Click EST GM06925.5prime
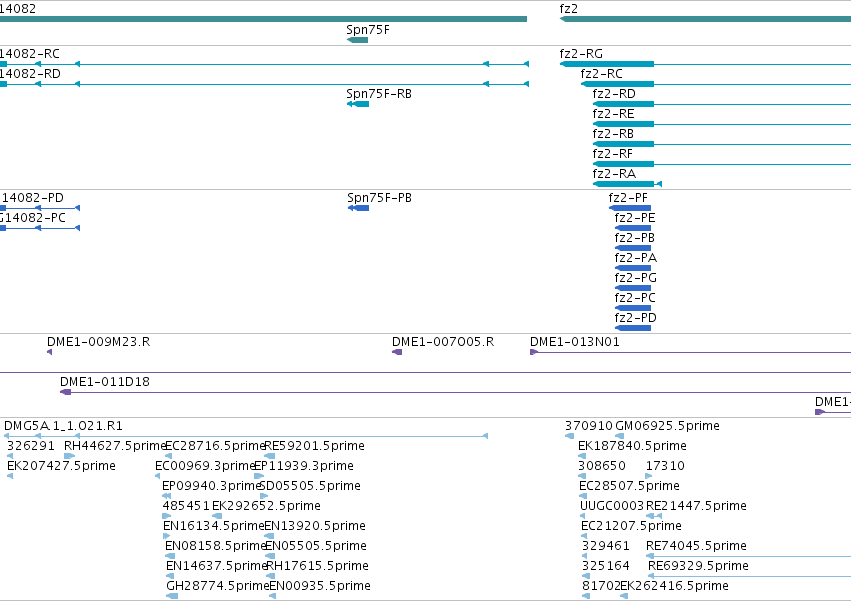Screen dimensions: 851x601 click(x=668, y=426)
